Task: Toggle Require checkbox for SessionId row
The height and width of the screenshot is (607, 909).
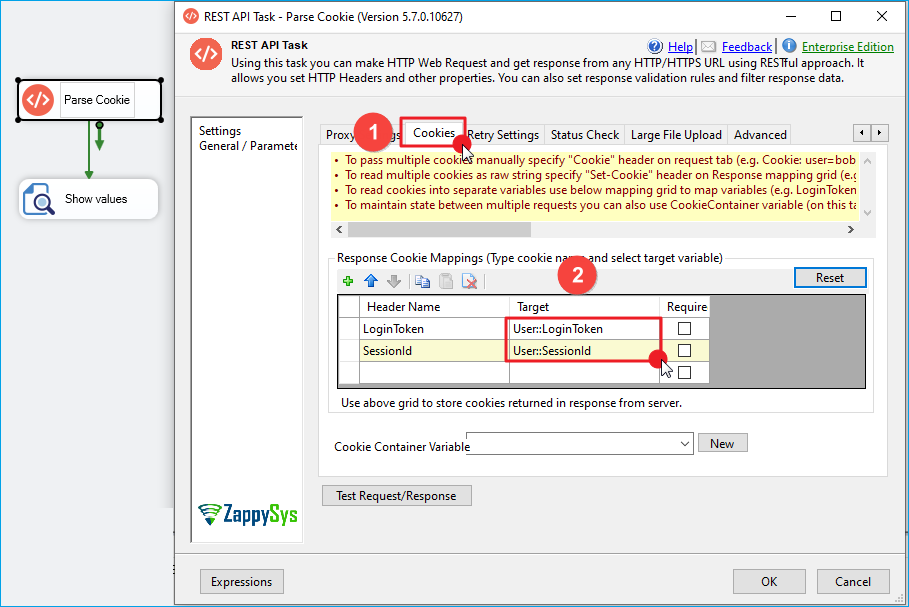Action: 684,351
